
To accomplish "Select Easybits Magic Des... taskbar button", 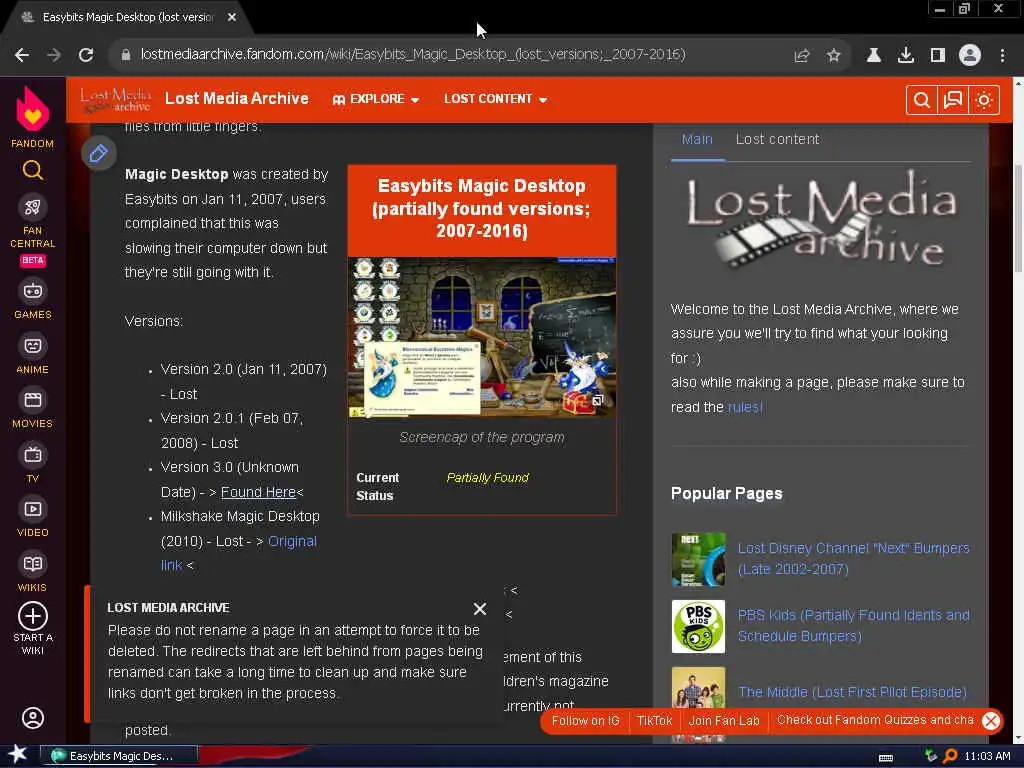I will click(120, 756).
